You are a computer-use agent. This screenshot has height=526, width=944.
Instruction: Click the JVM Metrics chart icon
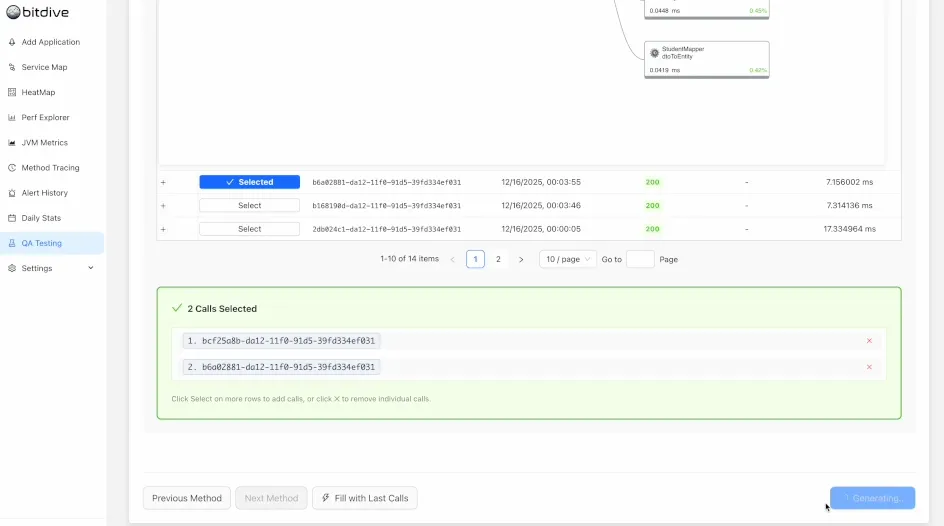[x=12, y=143]
